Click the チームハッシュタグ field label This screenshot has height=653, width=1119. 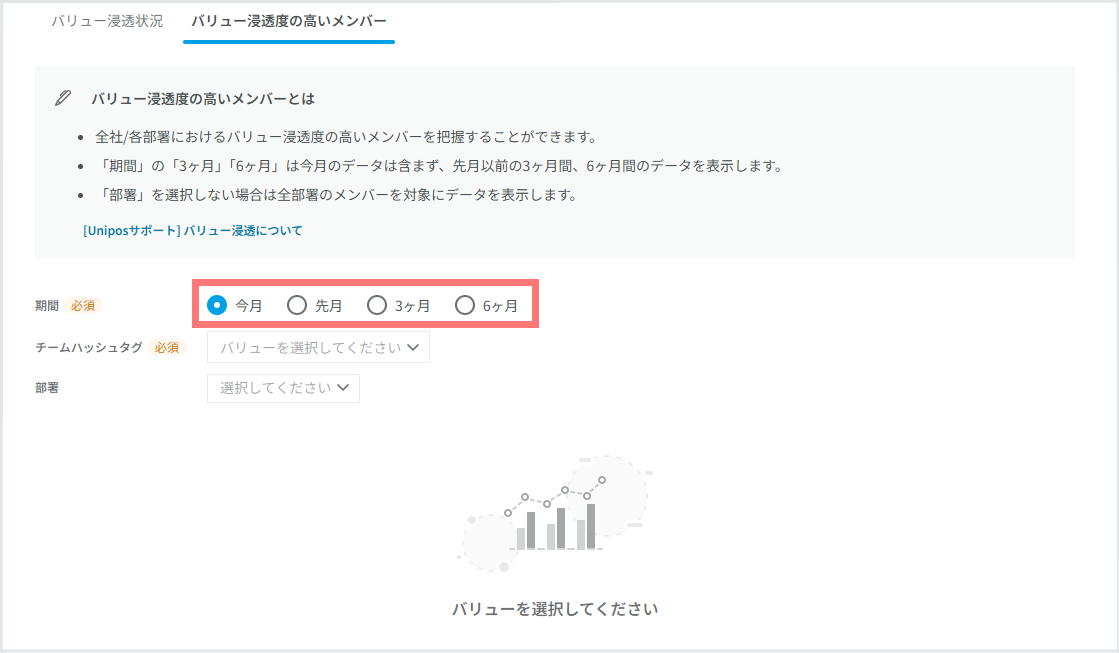(x=89, y=348)
